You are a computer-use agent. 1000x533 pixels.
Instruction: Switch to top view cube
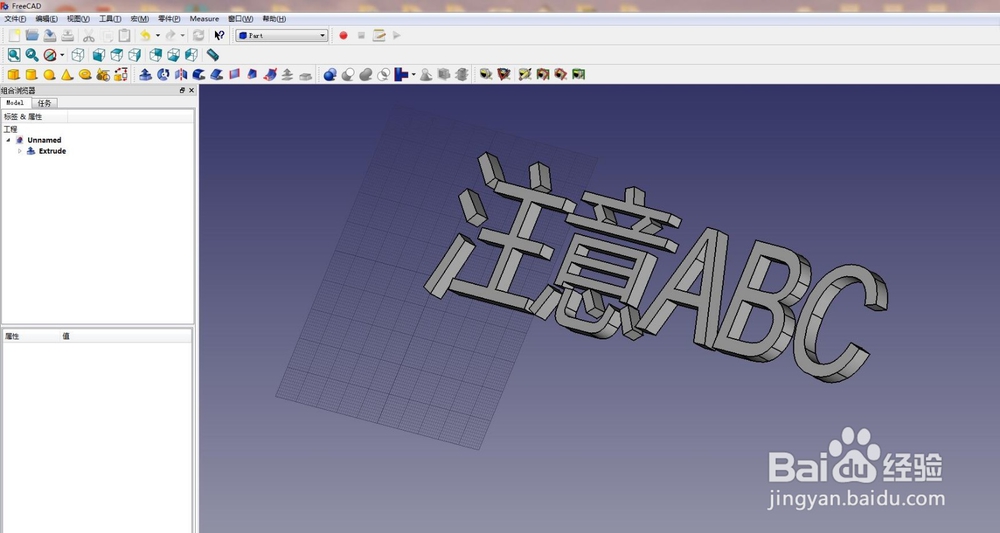(117, 55)
